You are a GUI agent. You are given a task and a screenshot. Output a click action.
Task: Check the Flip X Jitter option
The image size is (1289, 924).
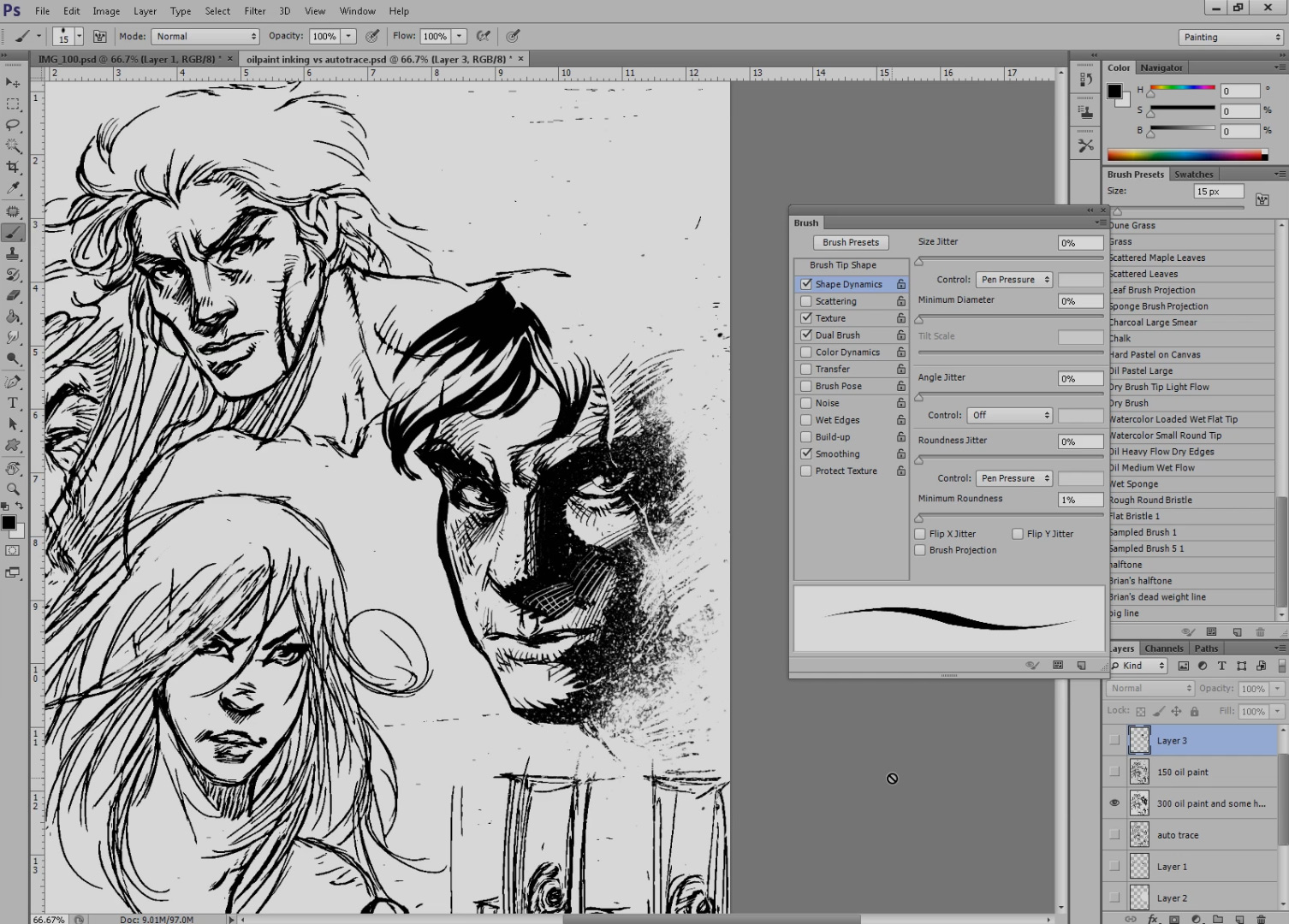coord(920,534)
